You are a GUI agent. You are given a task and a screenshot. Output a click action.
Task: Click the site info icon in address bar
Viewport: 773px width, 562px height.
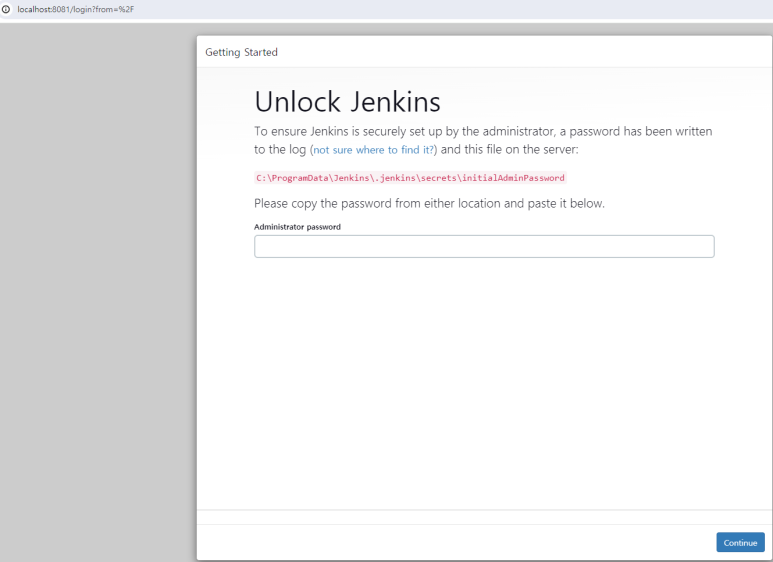(6, 9)
